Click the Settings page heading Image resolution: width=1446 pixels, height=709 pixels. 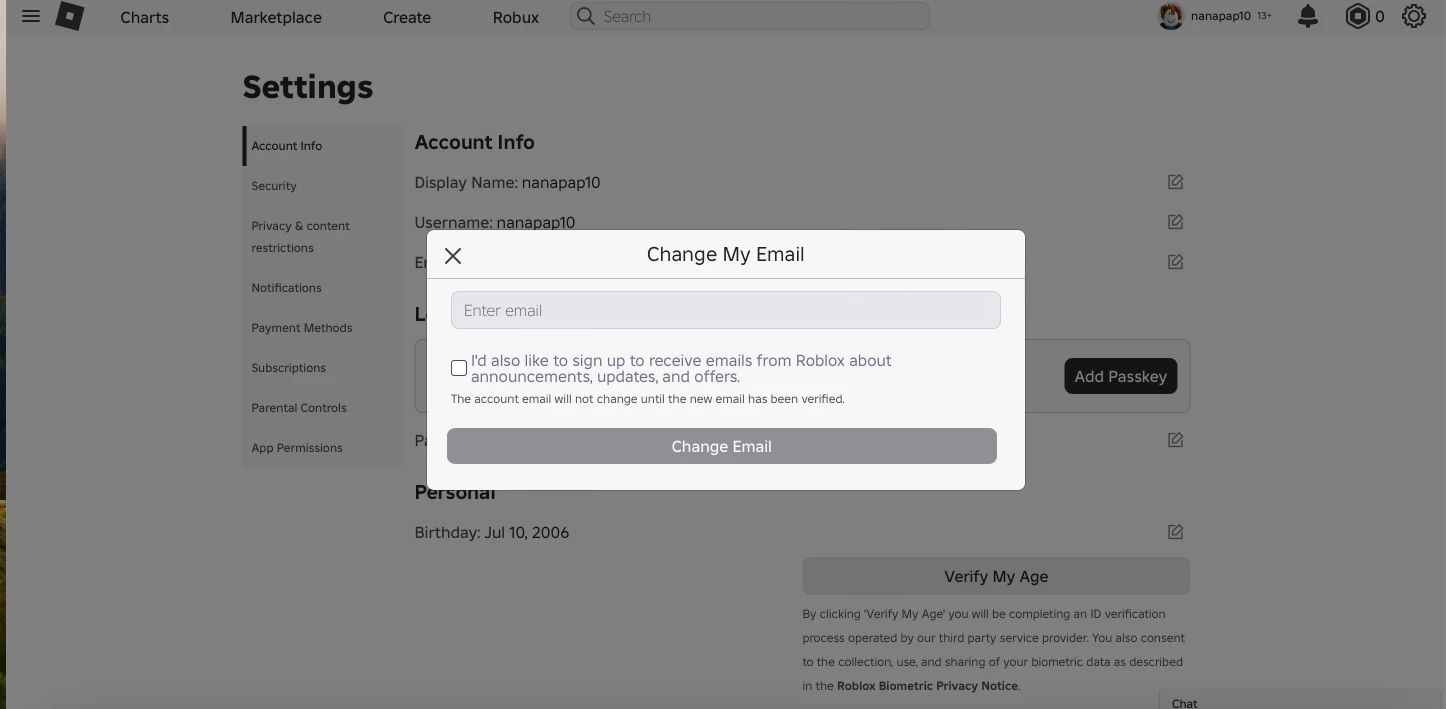pos(308,87)
